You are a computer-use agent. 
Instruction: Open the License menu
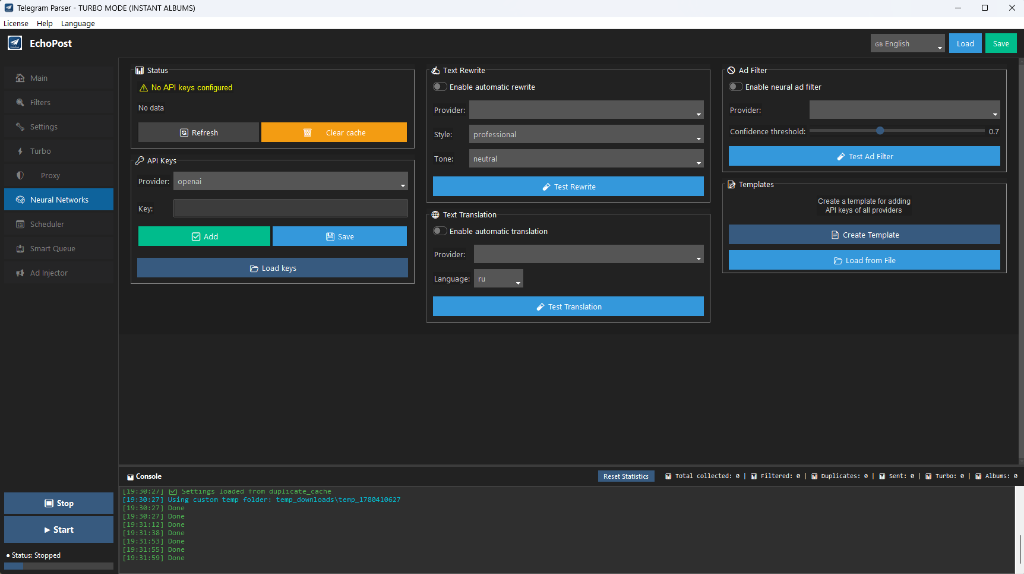coord(16,24)
